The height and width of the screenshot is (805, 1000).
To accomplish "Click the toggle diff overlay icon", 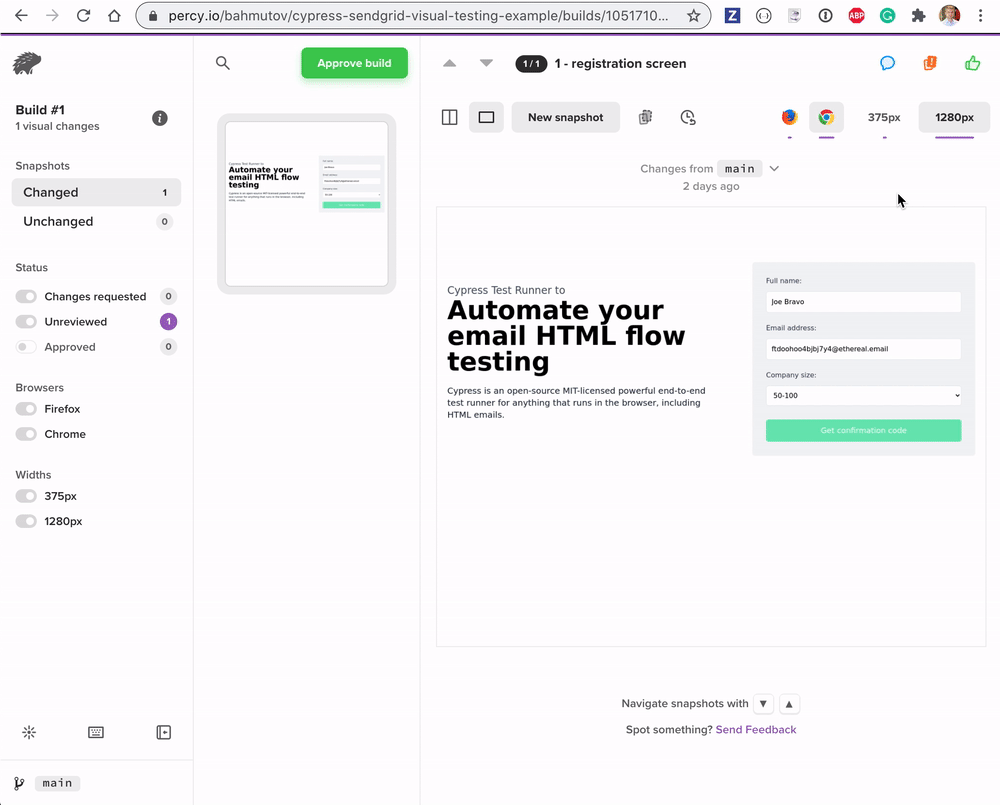I will point(645,117).
